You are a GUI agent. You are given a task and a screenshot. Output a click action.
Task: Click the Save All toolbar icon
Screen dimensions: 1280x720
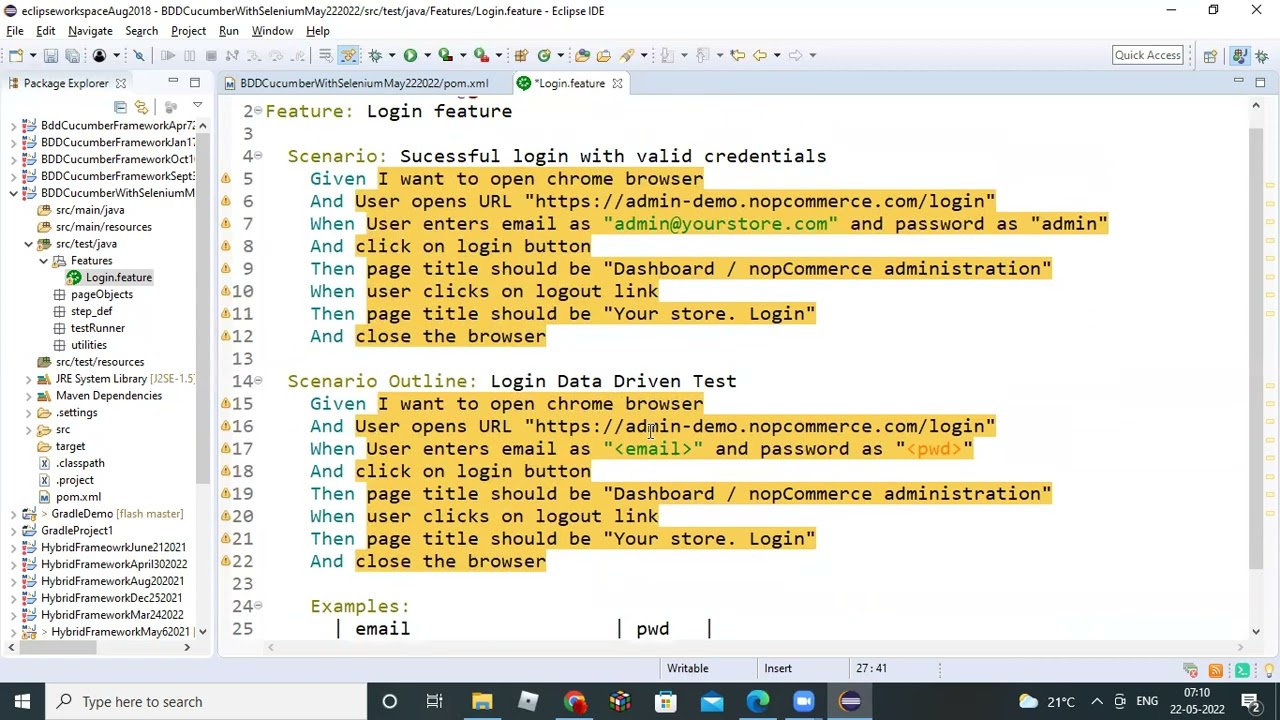click(x=72, y=55)
